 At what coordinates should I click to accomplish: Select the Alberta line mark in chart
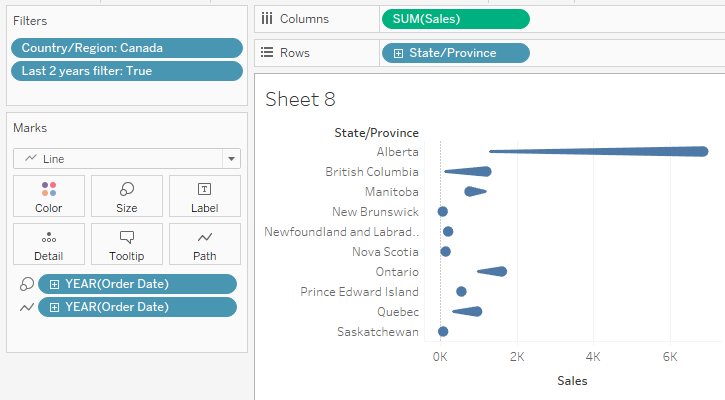pos(600,151)
